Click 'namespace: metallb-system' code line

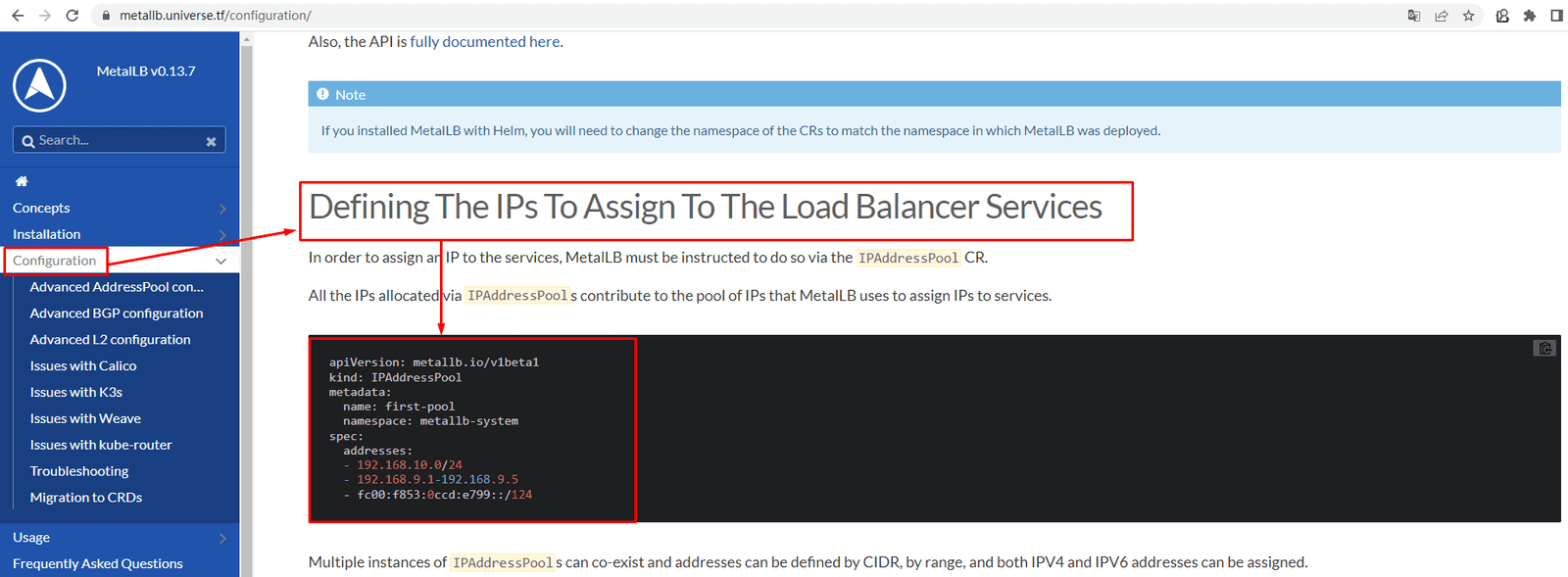tap(430, 421)
